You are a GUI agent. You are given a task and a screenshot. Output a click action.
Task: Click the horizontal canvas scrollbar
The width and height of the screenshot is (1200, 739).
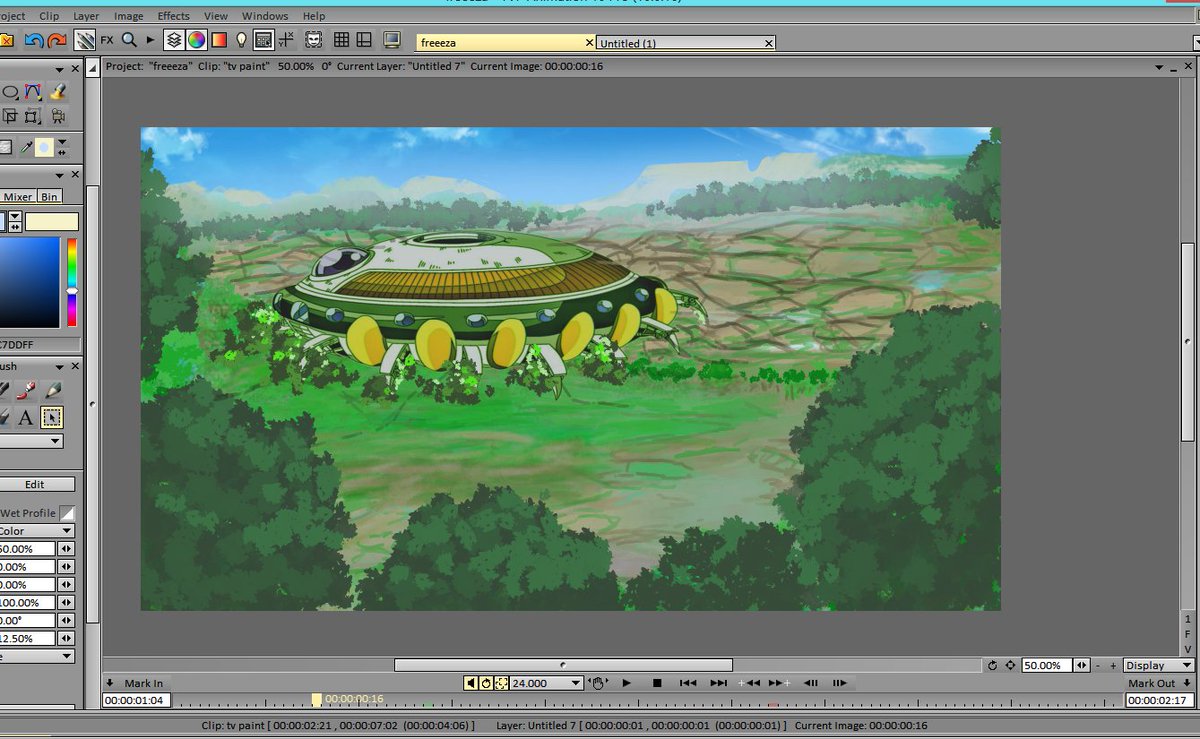click(x=563, y=665)
